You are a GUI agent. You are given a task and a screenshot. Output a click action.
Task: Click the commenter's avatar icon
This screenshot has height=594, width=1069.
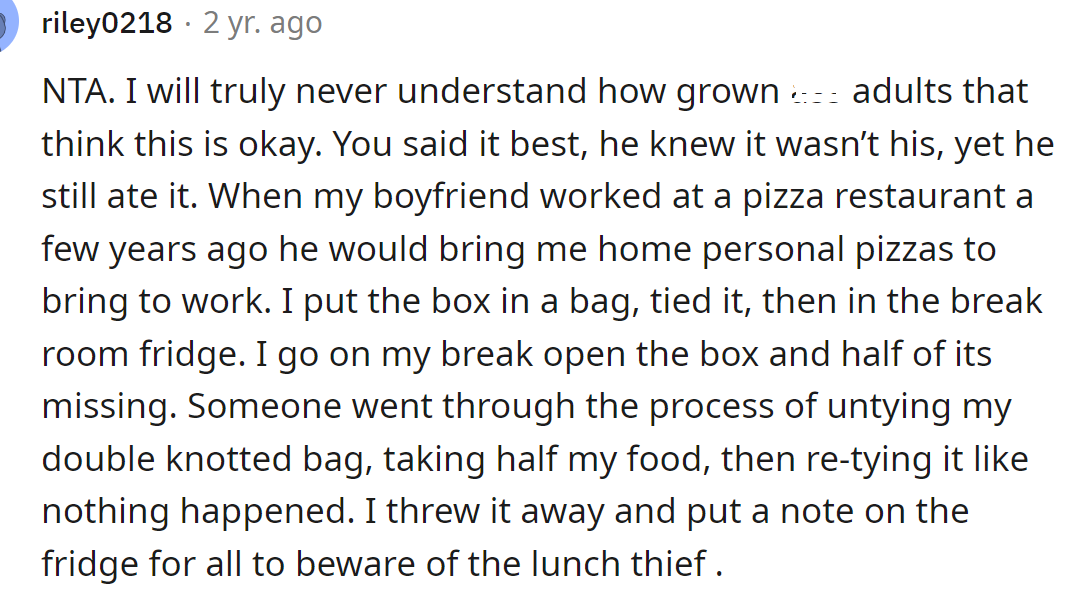pos(6,24)
